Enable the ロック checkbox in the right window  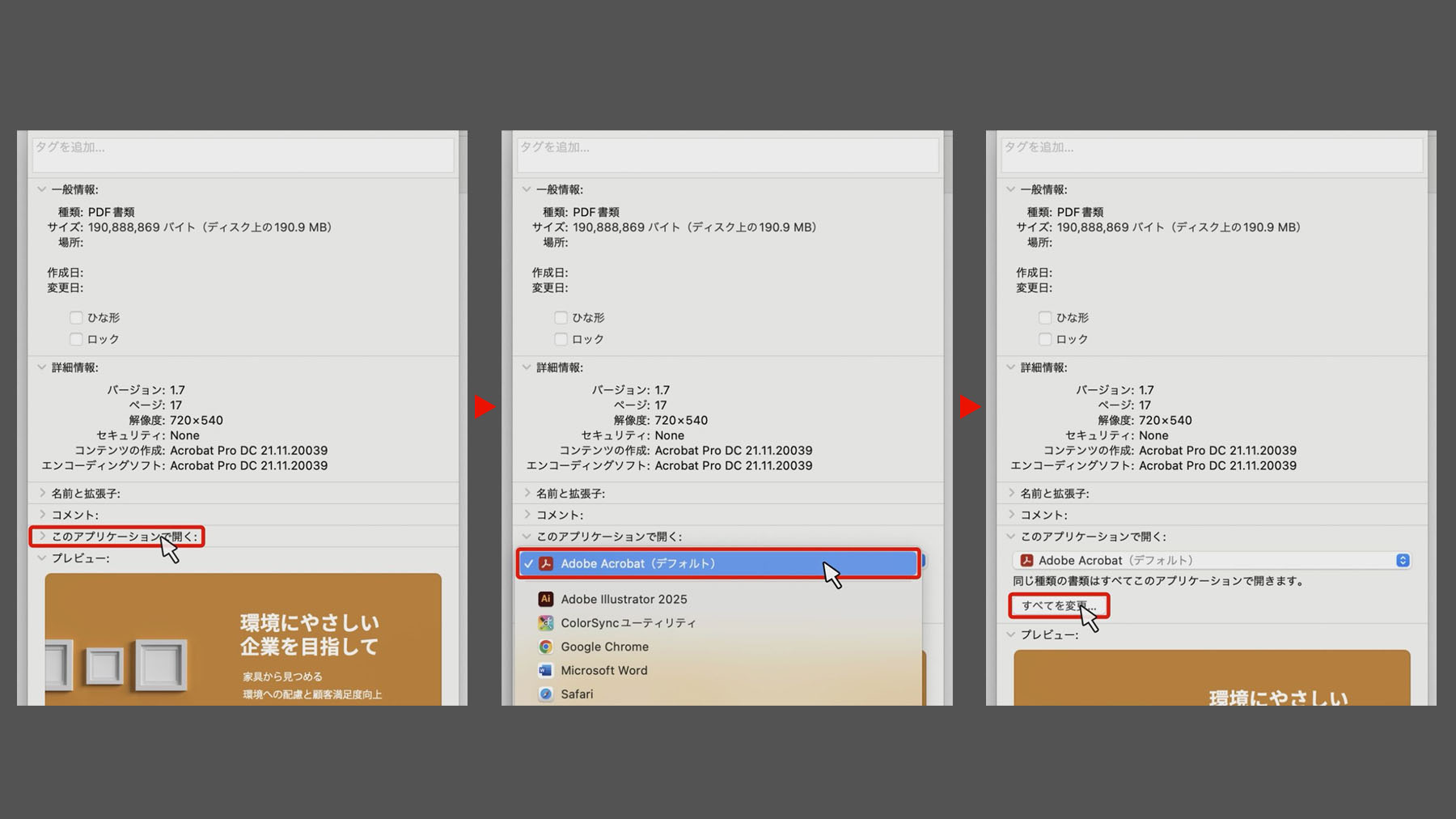tap(1045, 339)
